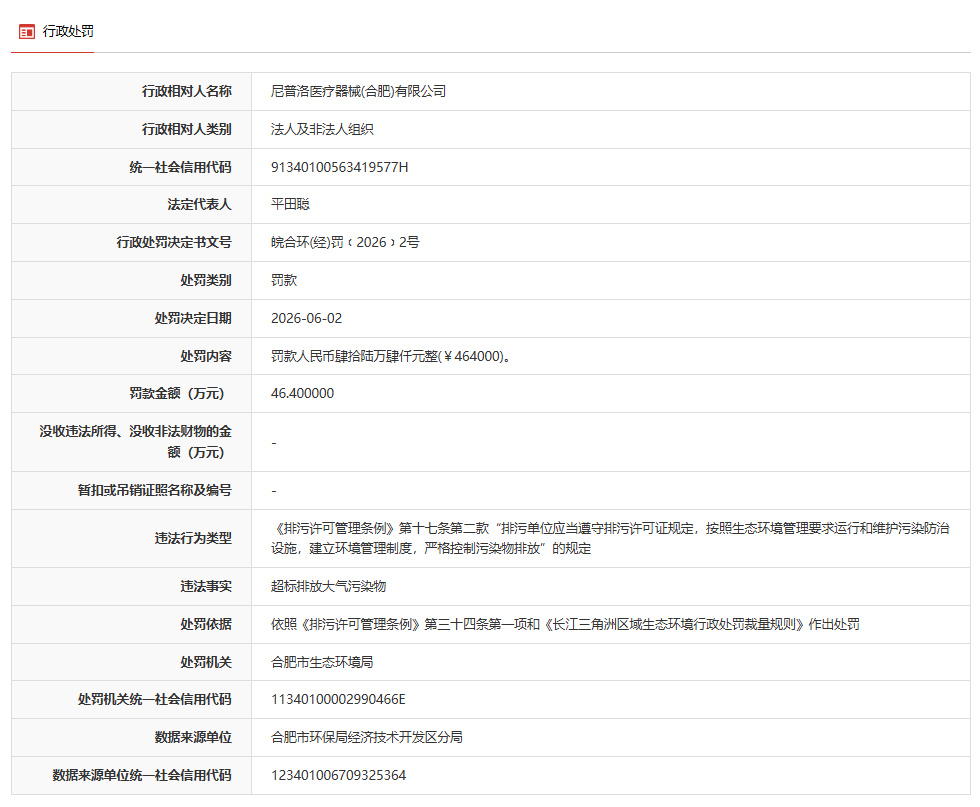Select the 行政处罚 tab heading
The image size is (980, 807).
click(x=68, y=31)
